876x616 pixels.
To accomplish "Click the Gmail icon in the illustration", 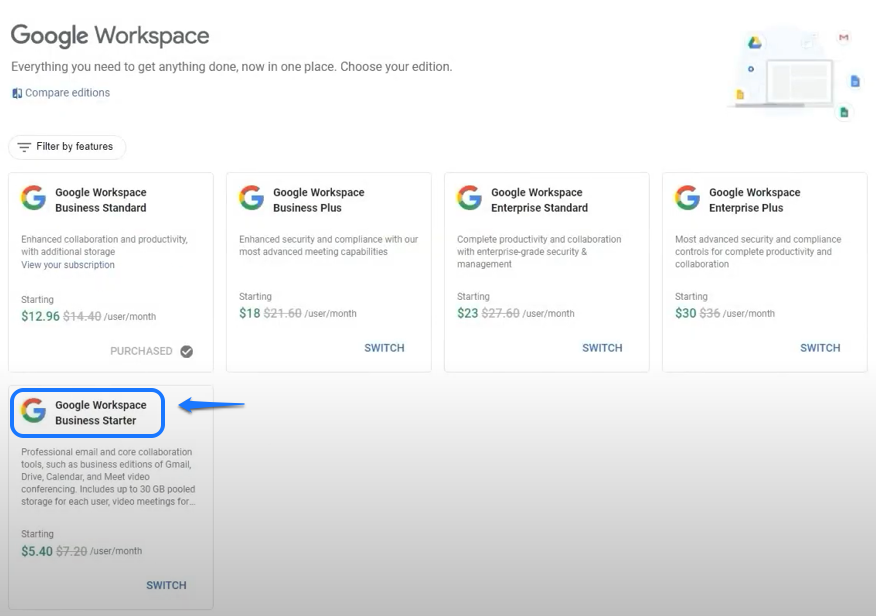I will [x=844, y=37].
